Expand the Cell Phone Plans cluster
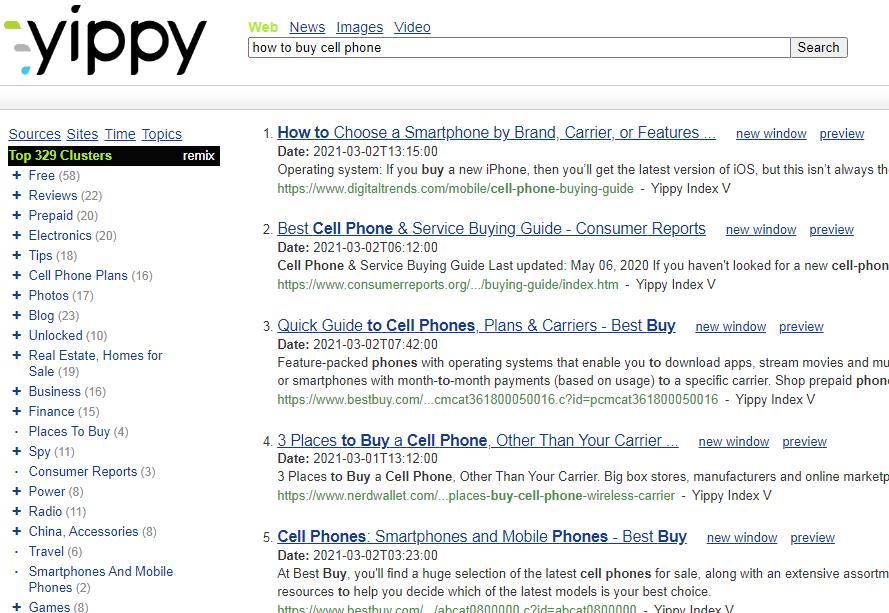Screen dimensions: 889x613 pyautogui.click(x=16, y=275)
